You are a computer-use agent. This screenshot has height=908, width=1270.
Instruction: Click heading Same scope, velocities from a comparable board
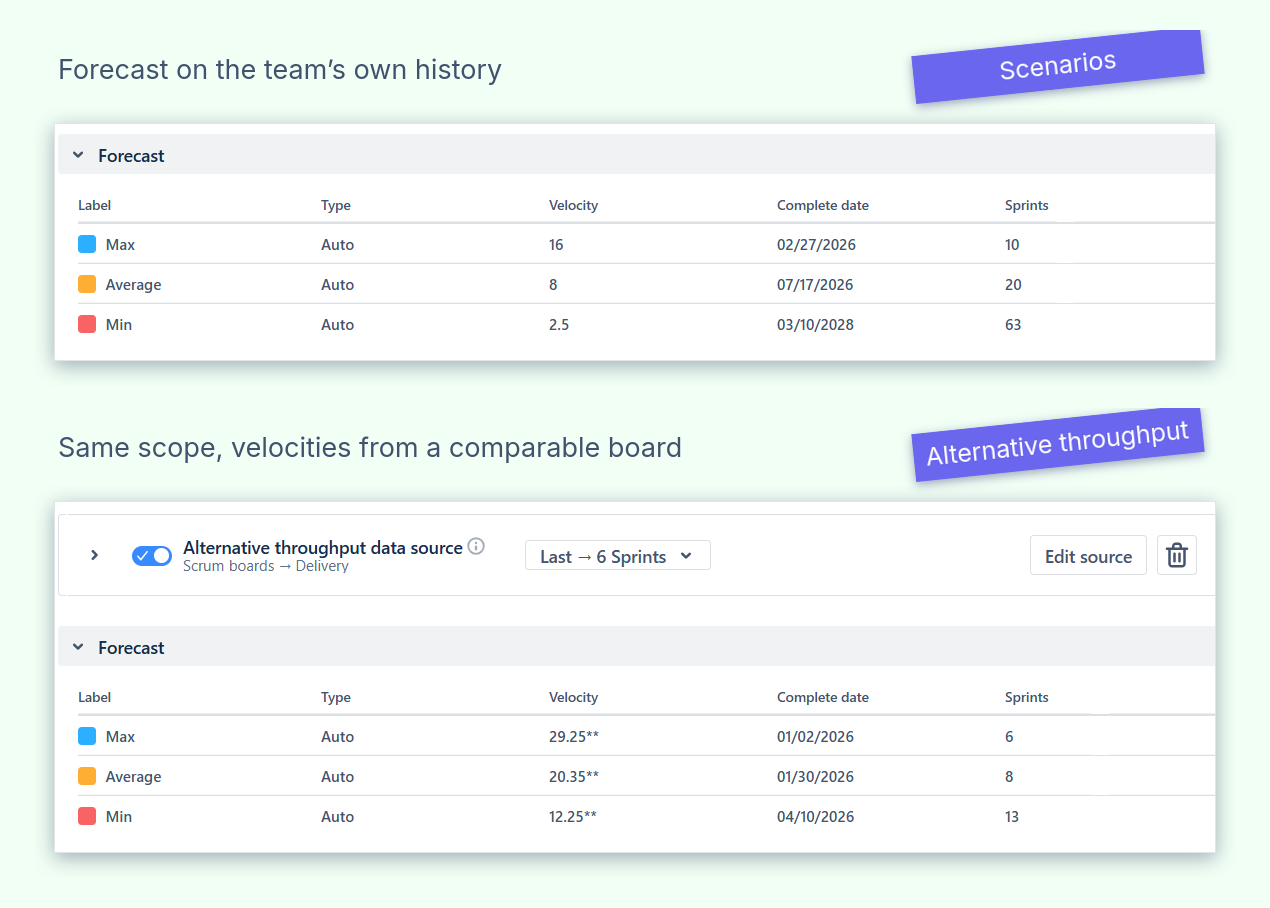coord(370,447)
